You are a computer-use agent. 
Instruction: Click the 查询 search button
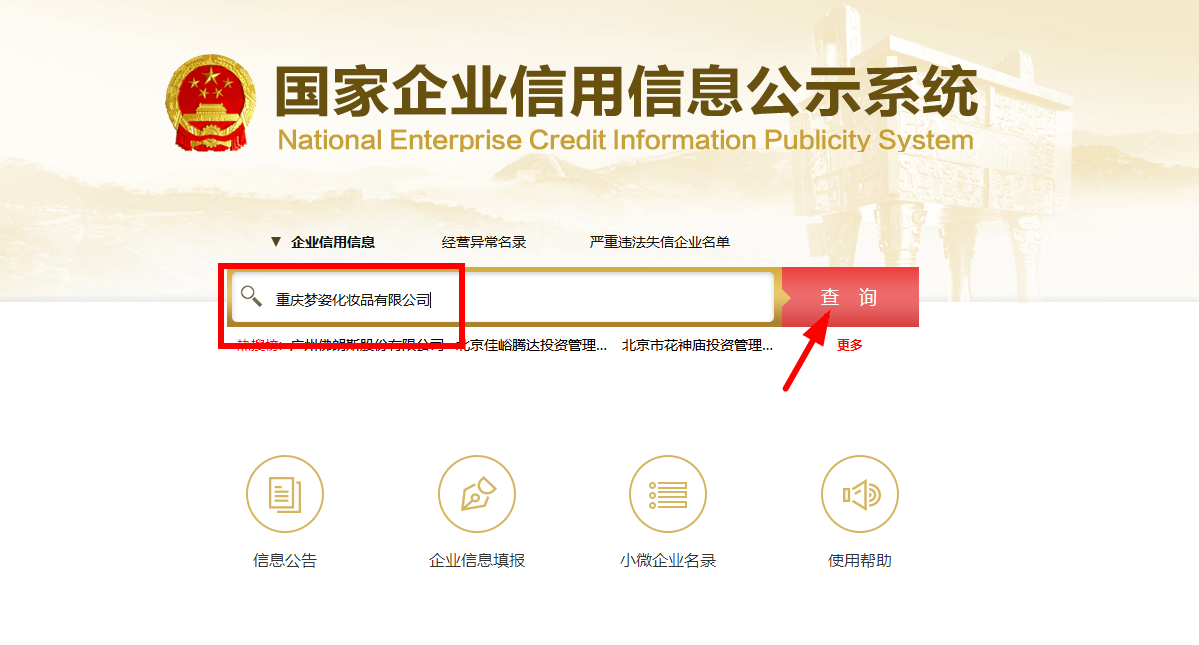point(851,297)
